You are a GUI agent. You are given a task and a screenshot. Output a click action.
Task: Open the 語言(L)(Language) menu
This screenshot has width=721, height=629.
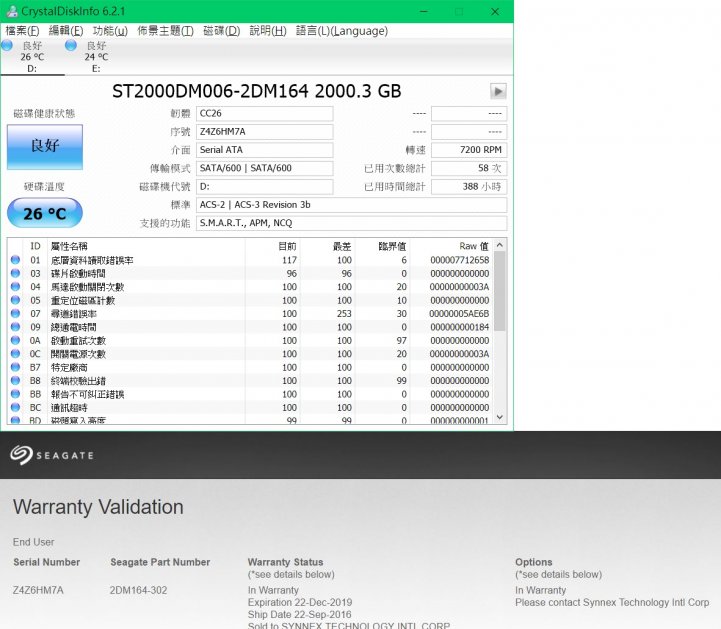click(x=342, y=31)
